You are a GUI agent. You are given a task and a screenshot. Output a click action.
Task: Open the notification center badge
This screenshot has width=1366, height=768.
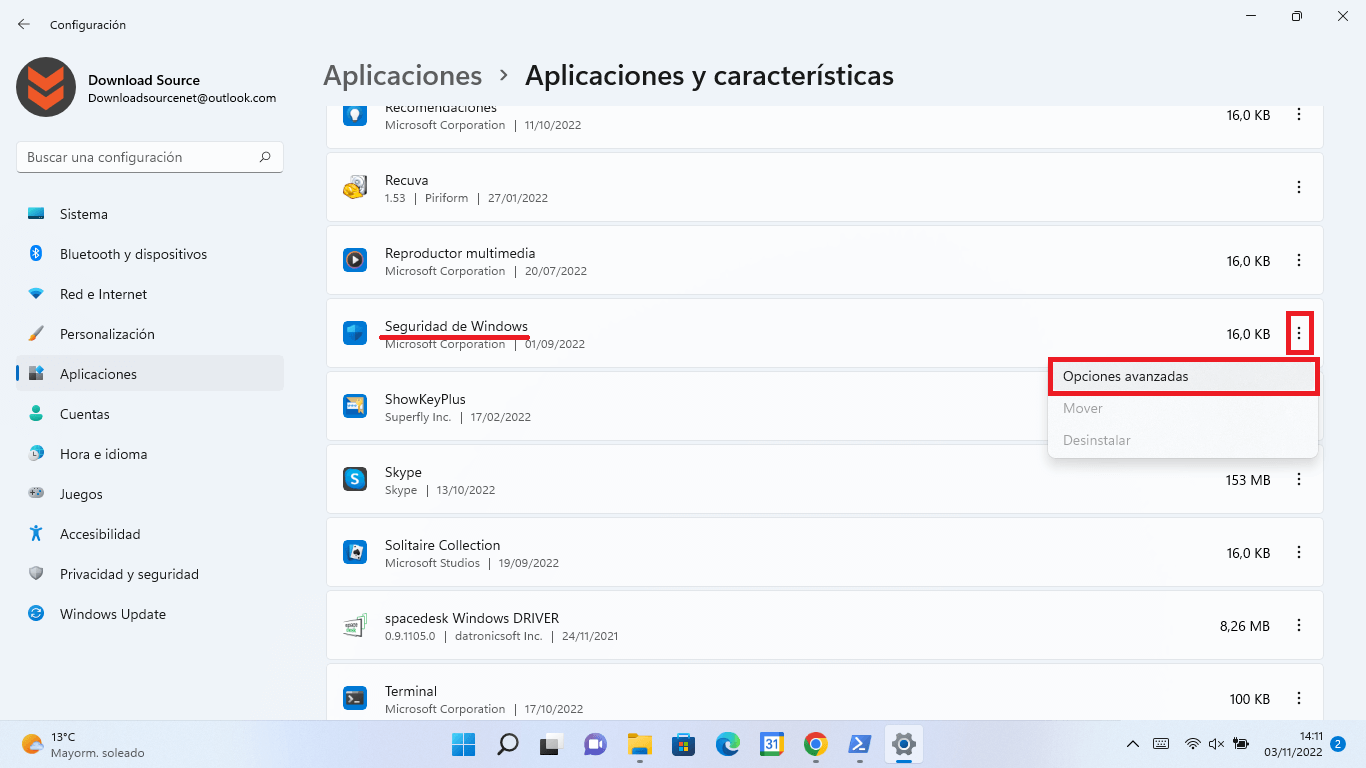[x=1339, y=744]
